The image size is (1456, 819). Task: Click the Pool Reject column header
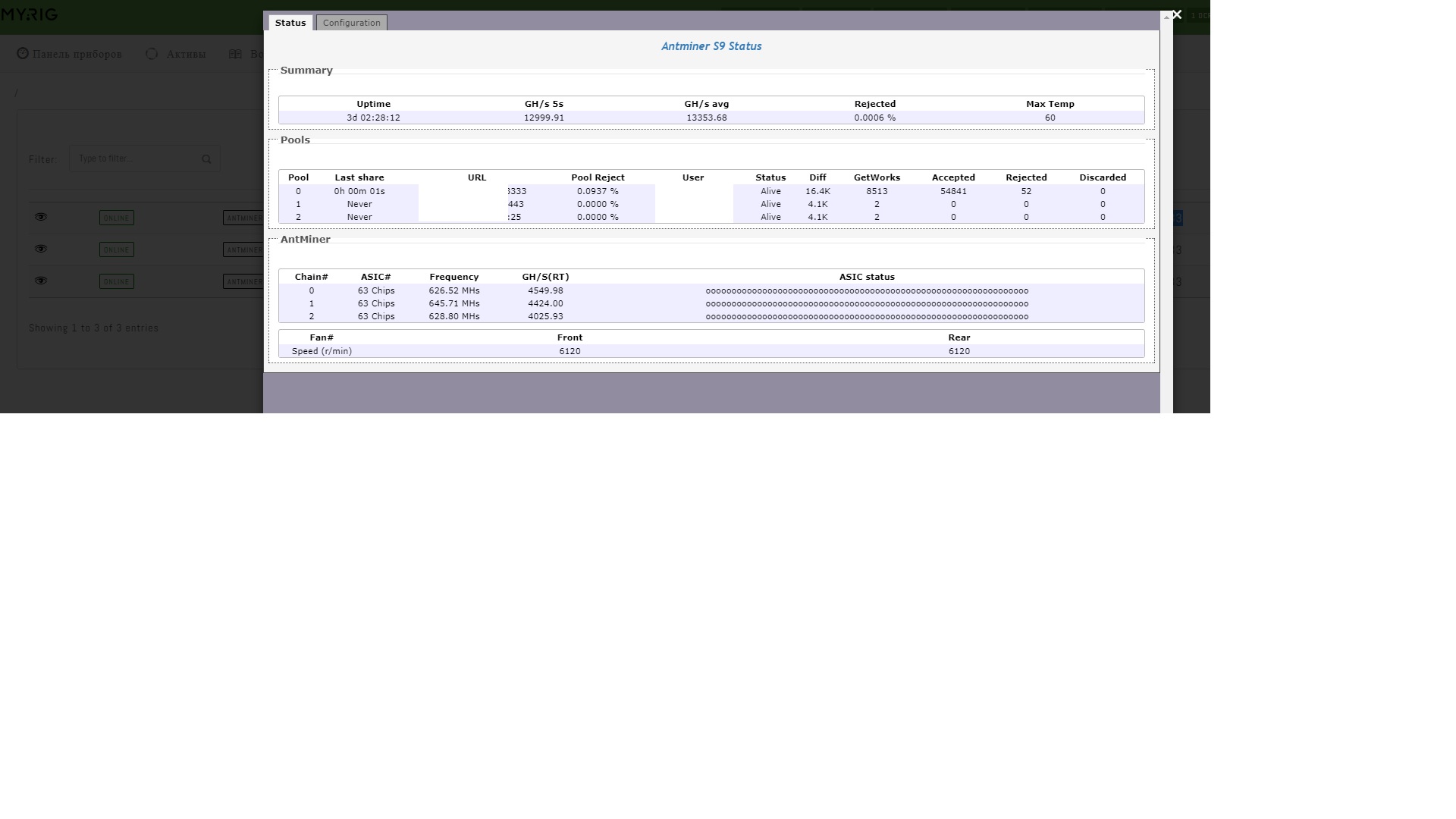(x=598, y=177)
